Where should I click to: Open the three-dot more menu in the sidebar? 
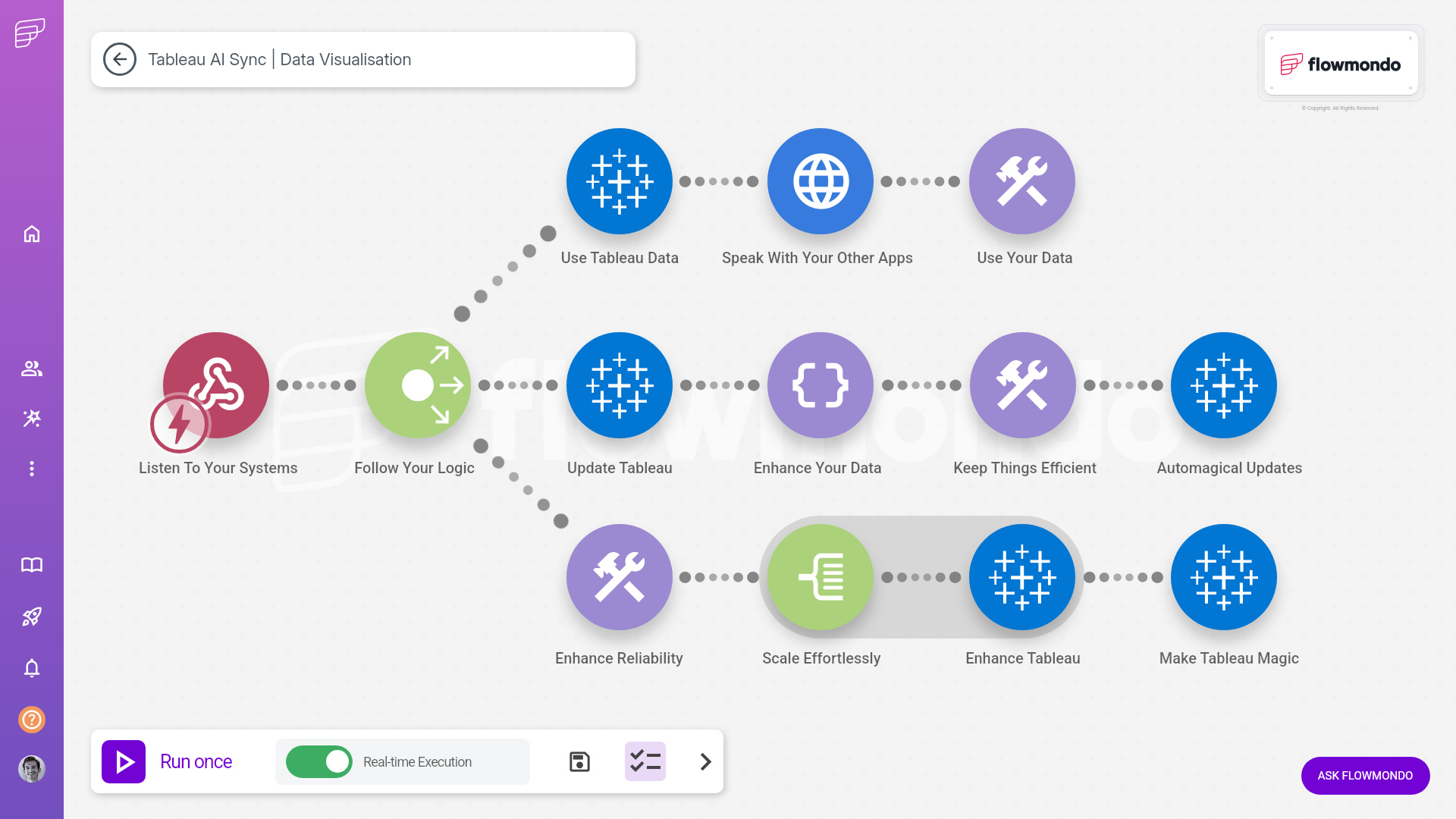tap(32, 469)
